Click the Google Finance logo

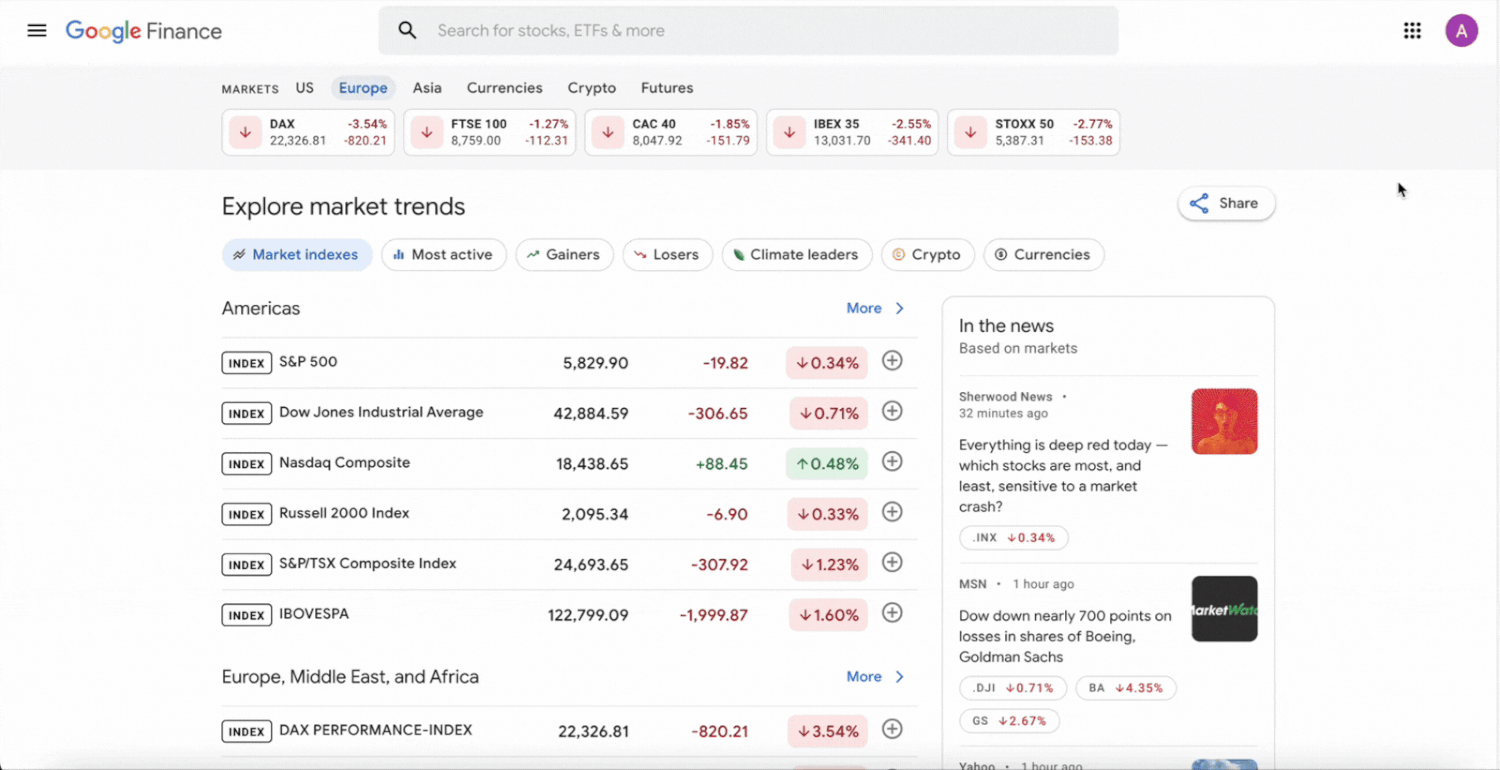[x=144, y=31]
